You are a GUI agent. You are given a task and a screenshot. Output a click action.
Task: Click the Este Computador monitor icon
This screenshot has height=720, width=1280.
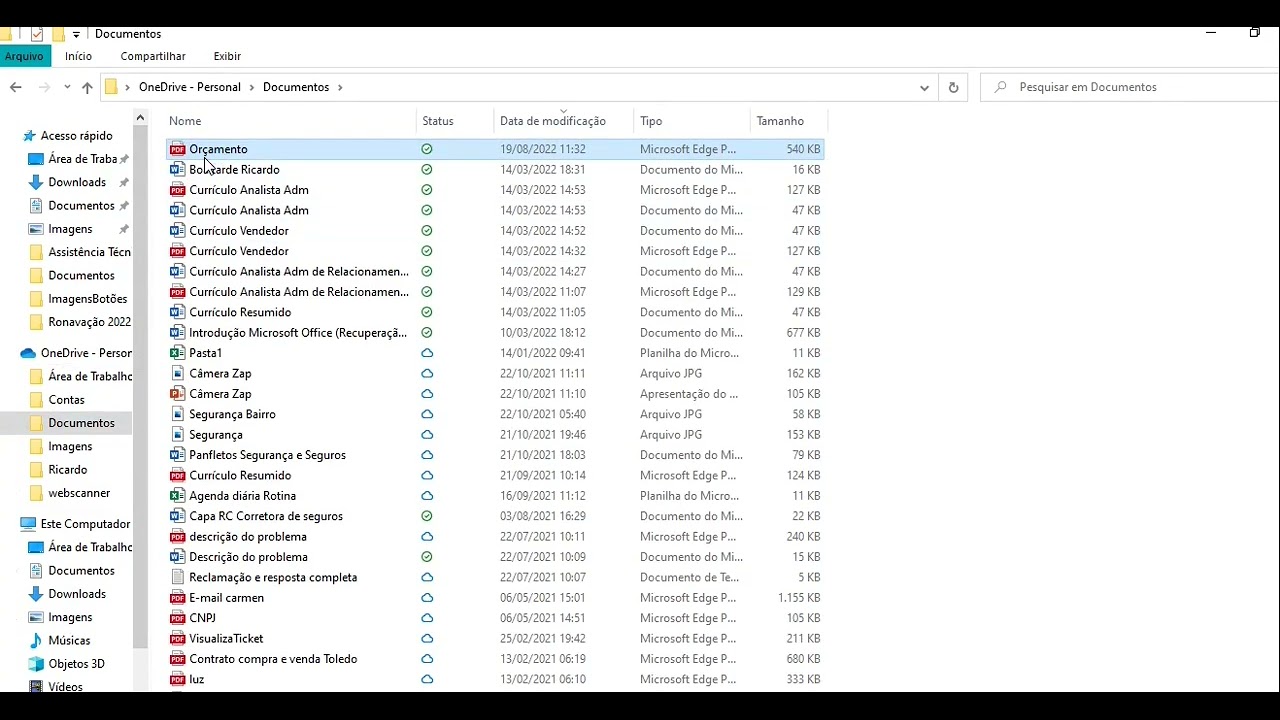[28, 524]
